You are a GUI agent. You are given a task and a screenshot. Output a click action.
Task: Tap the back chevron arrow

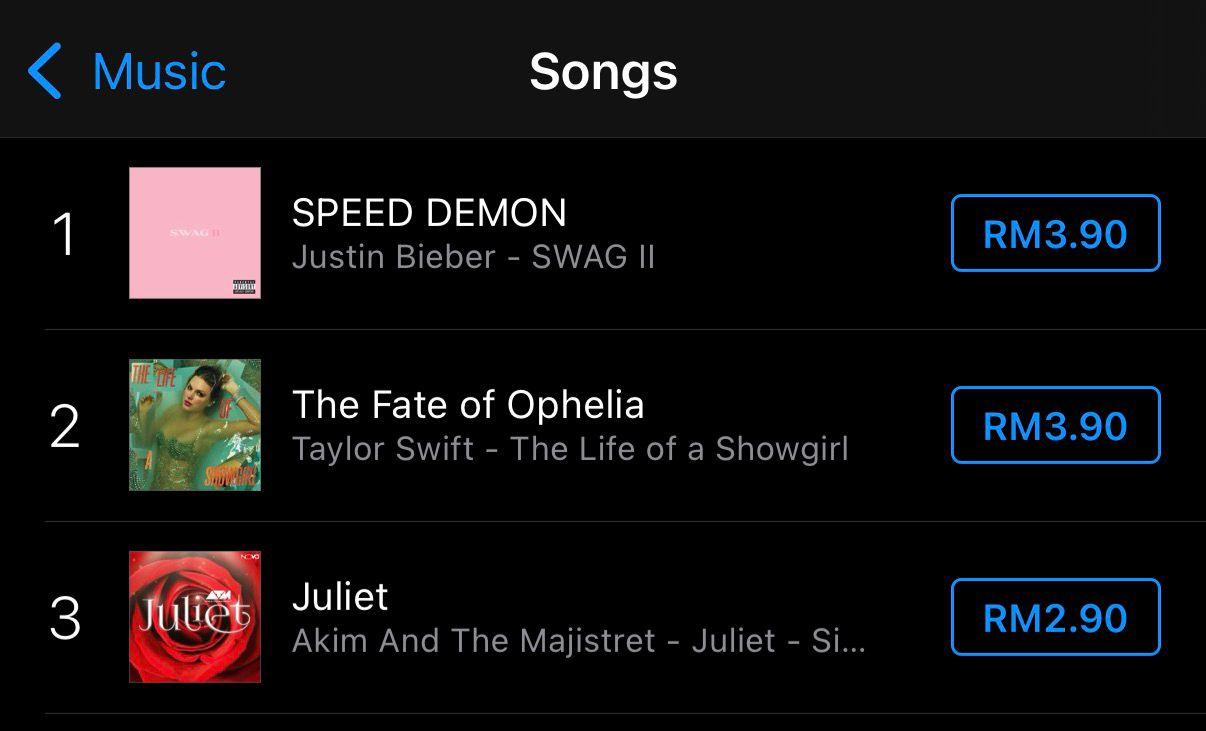pos(45,71)
